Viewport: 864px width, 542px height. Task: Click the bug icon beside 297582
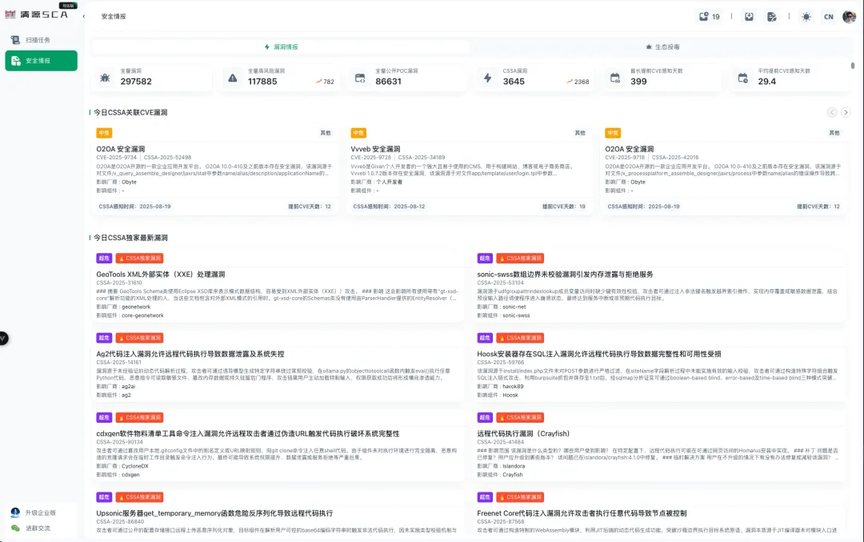click(x=105, y=78)
